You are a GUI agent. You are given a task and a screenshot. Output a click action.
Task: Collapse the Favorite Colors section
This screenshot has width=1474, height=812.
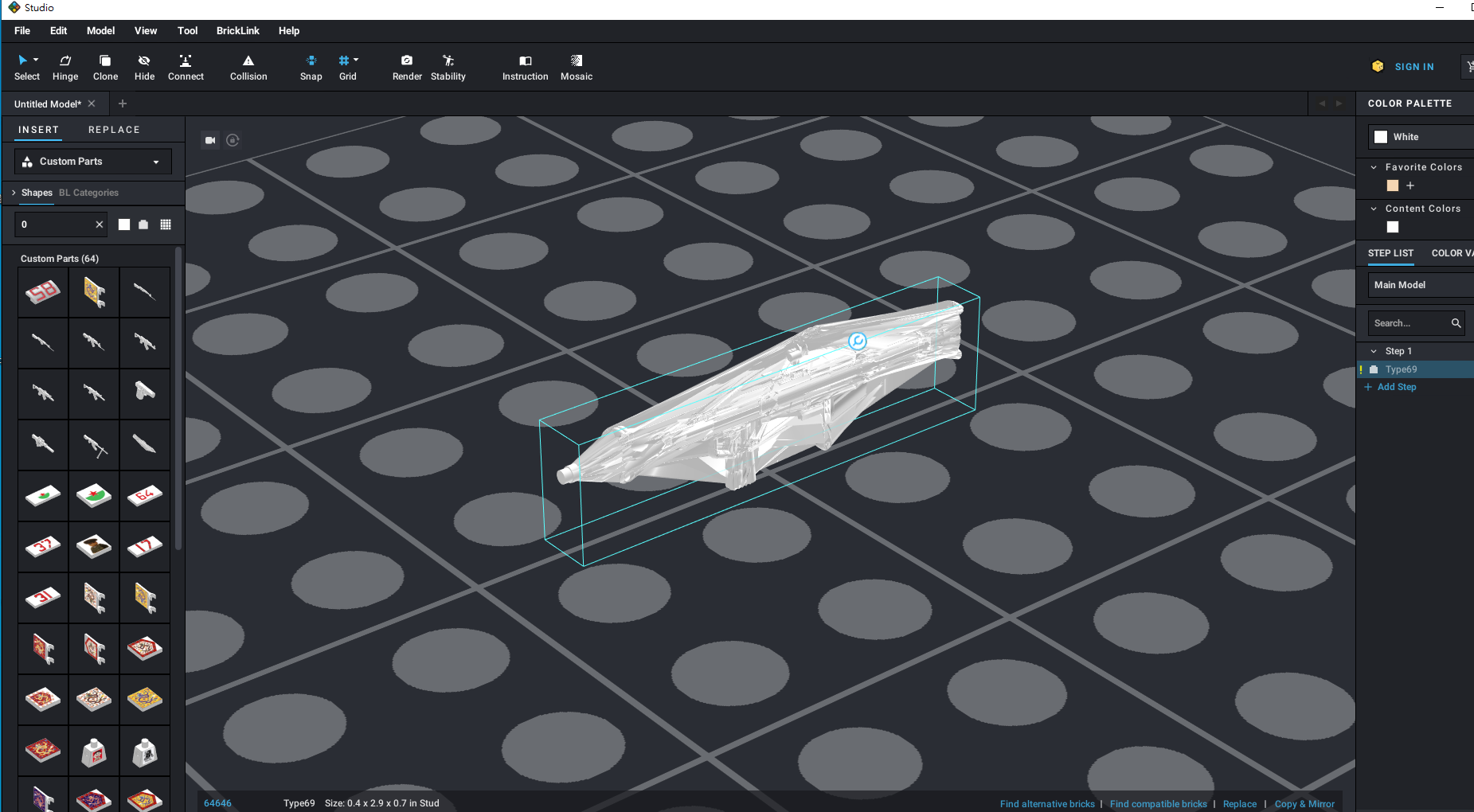tap(1374, 167)
